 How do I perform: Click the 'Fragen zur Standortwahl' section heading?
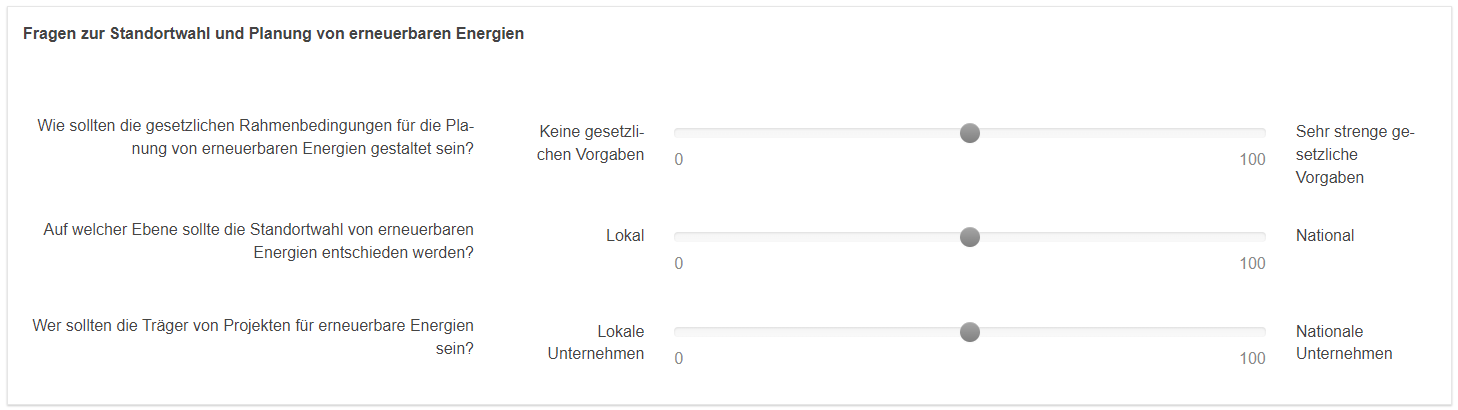[x=273, y=34]
